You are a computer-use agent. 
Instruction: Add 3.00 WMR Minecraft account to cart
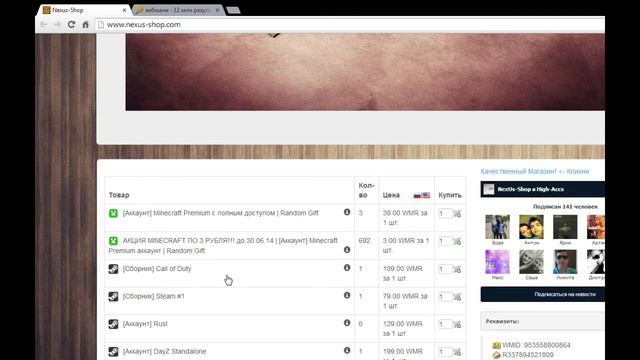click(457, 242)
